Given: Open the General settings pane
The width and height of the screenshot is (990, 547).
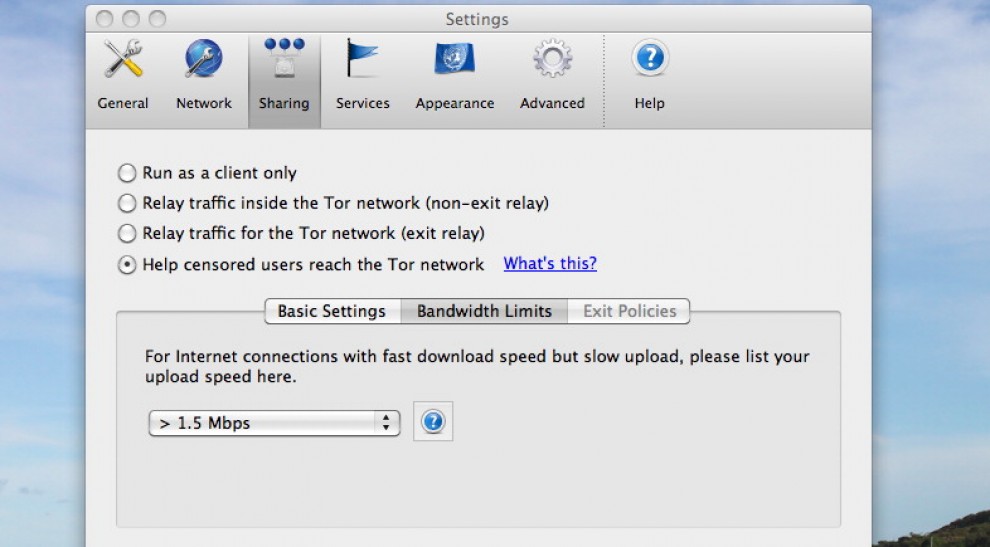Looking at the screenshot, I should coord(122,75).
